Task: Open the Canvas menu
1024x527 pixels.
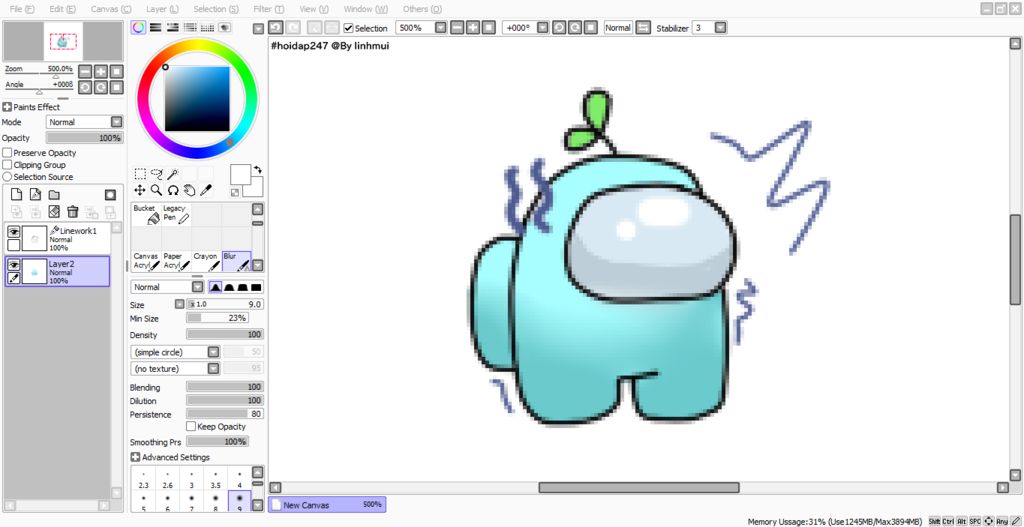Action: pos(110,9)
